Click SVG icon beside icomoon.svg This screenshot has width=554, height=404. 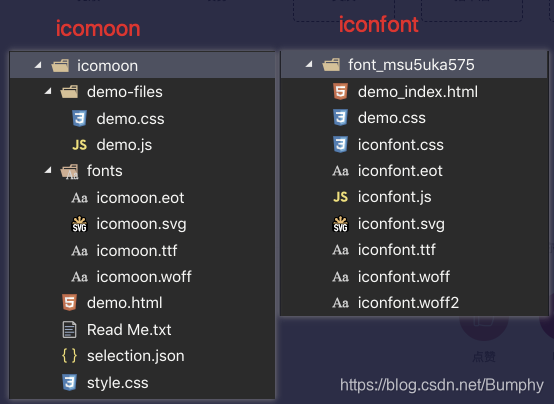(79, 224)
